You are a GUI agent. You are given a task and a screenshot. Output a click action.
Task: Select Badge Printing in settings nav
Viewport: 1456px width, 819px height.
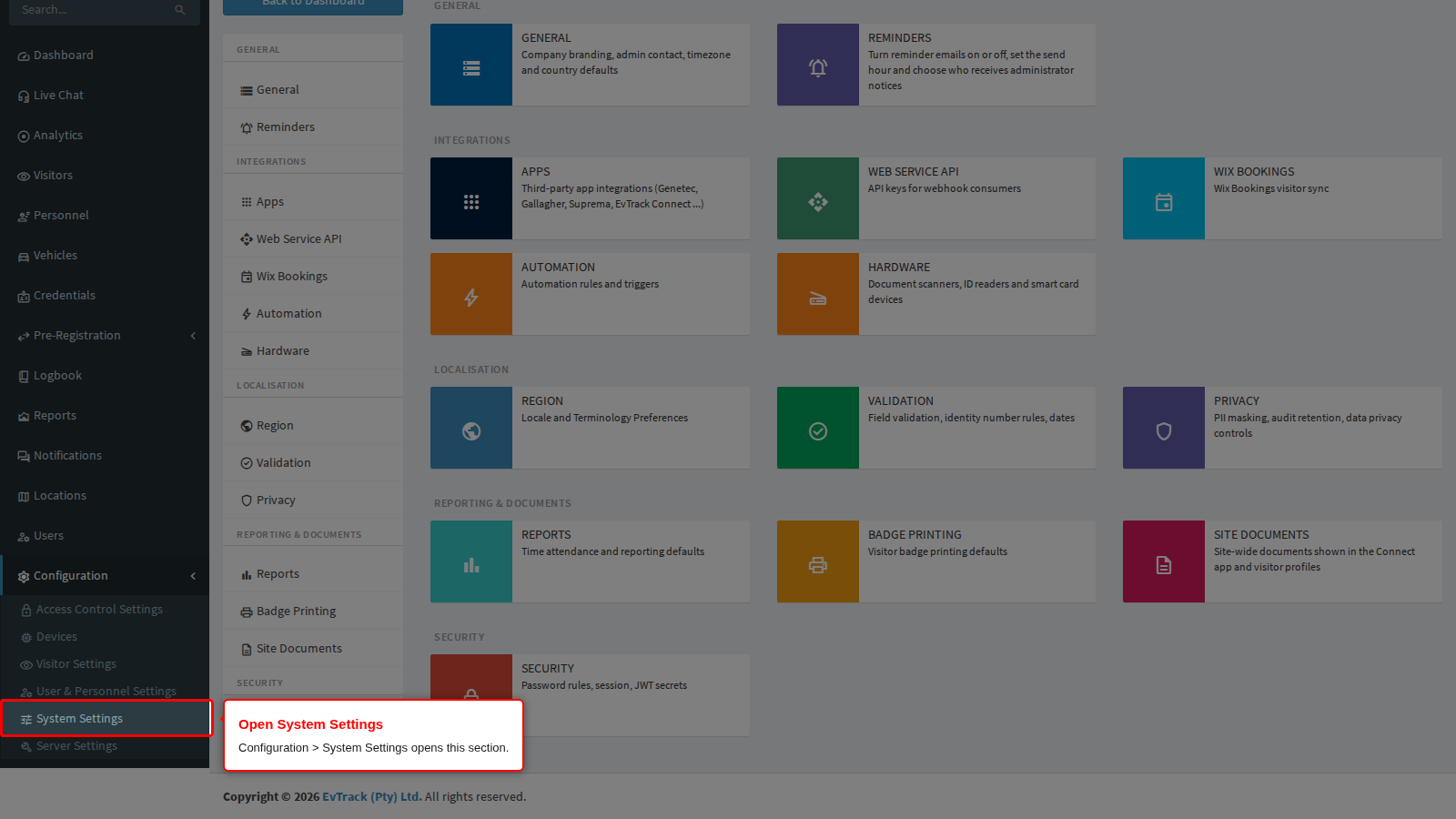pyautogui.click(x=313, y=612)
